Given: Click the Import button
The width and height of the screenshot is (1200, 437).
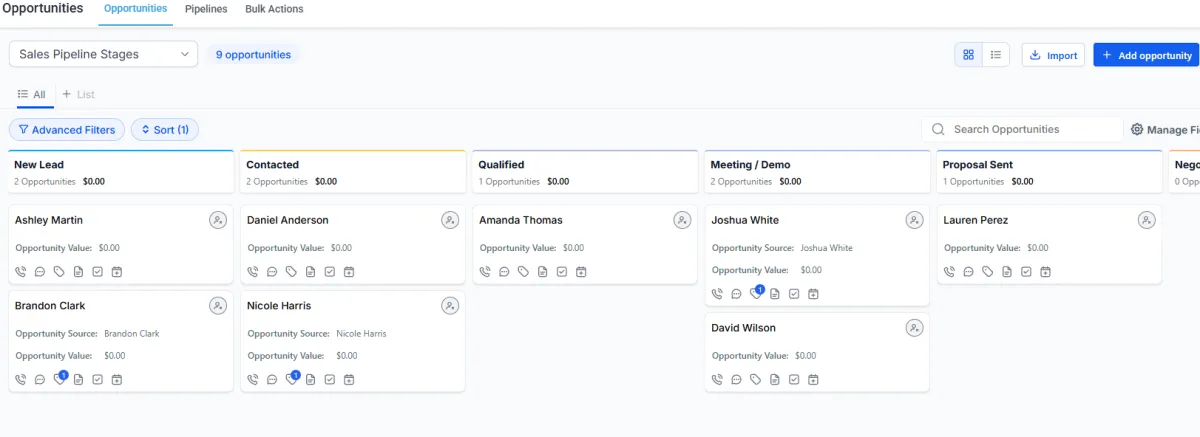Looking at the screenshot, I should coord(1053,55).
